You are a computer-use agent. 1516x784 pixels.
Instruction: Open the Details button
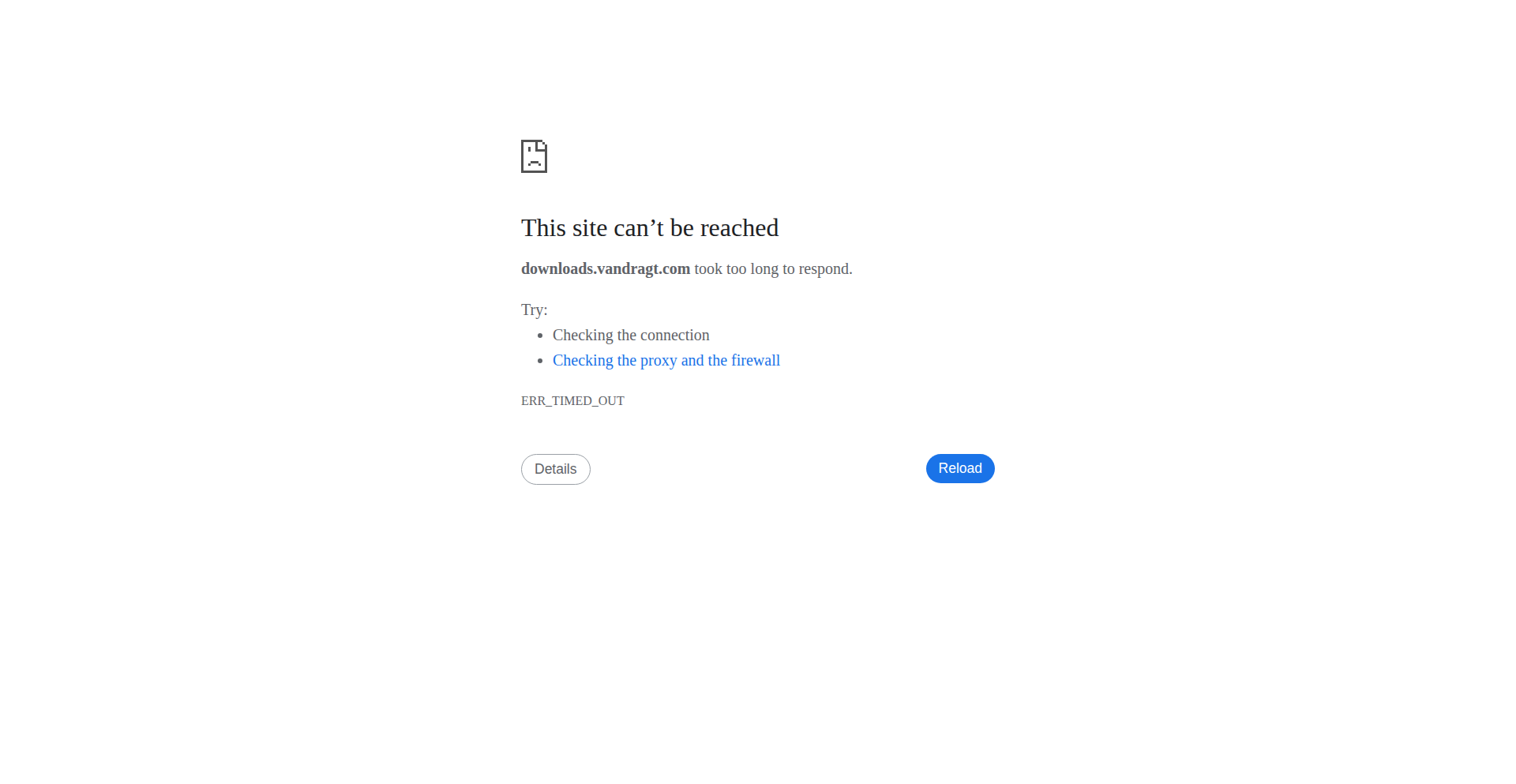[556, 469]
